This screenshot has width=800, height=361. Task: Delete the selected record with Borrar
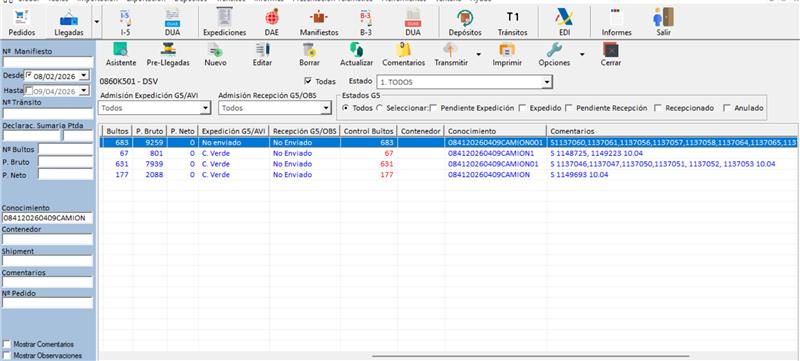tap(309, 55)
